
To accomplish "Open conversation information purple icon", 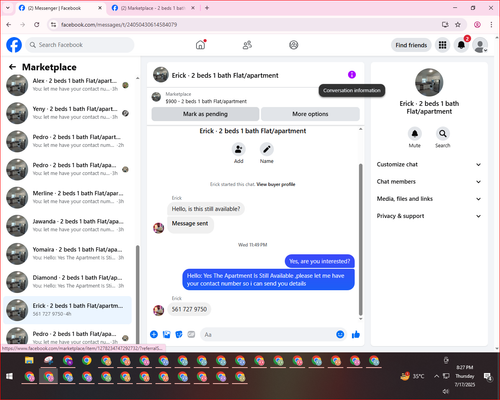I will tap(352, 75).
